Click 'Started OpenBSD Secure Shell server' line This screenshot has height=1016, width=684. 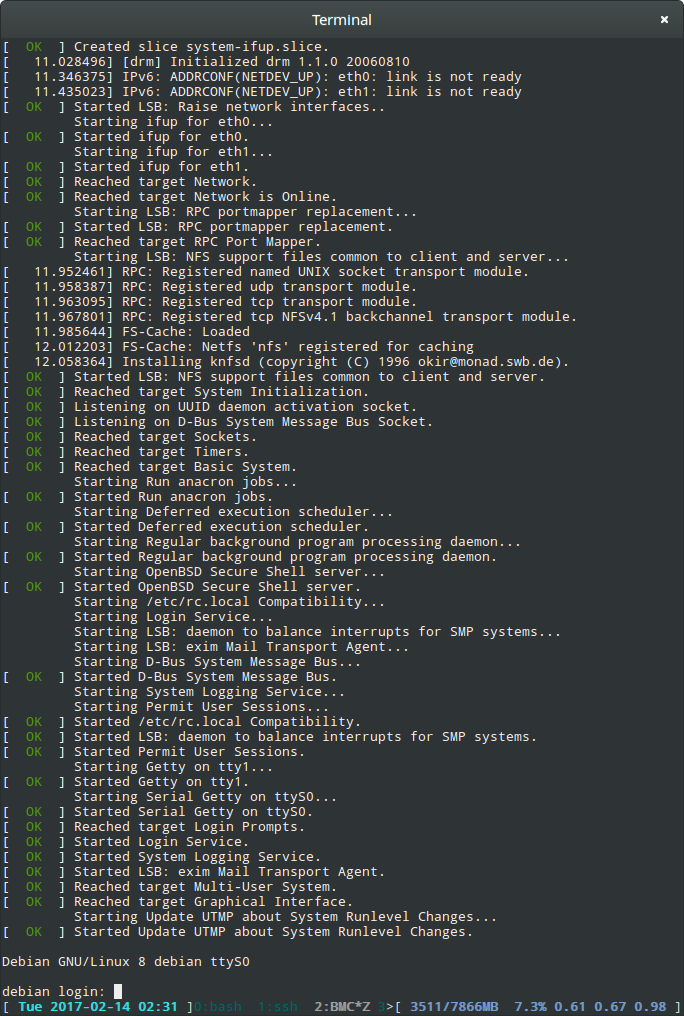(217, 586)
